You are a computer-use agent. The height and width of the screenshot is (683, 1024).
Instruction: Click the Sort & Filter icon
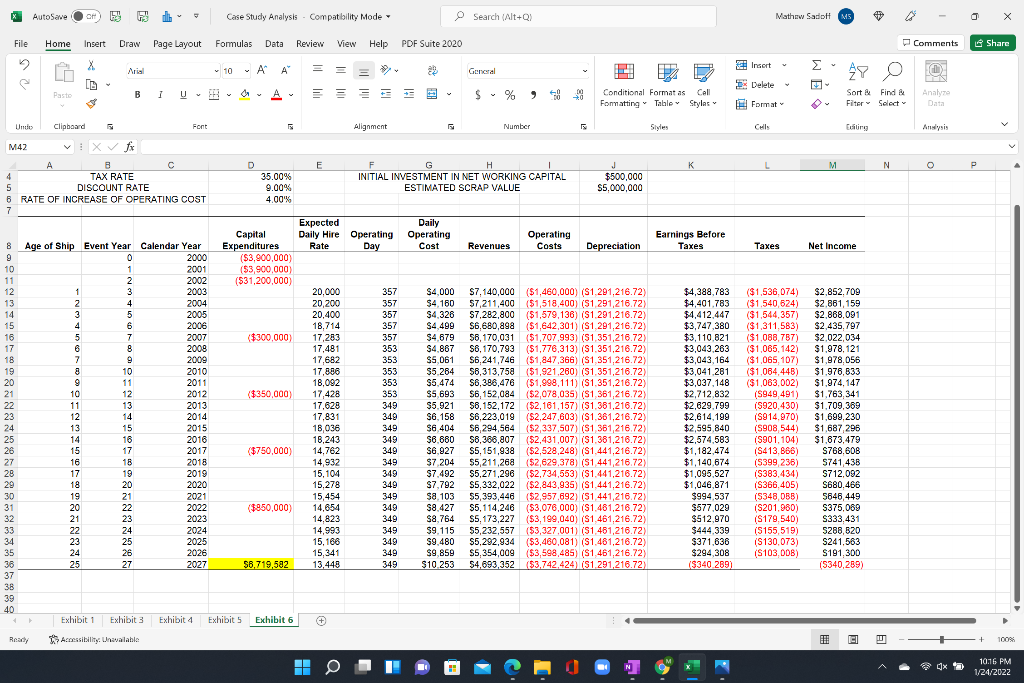point(857,72)
